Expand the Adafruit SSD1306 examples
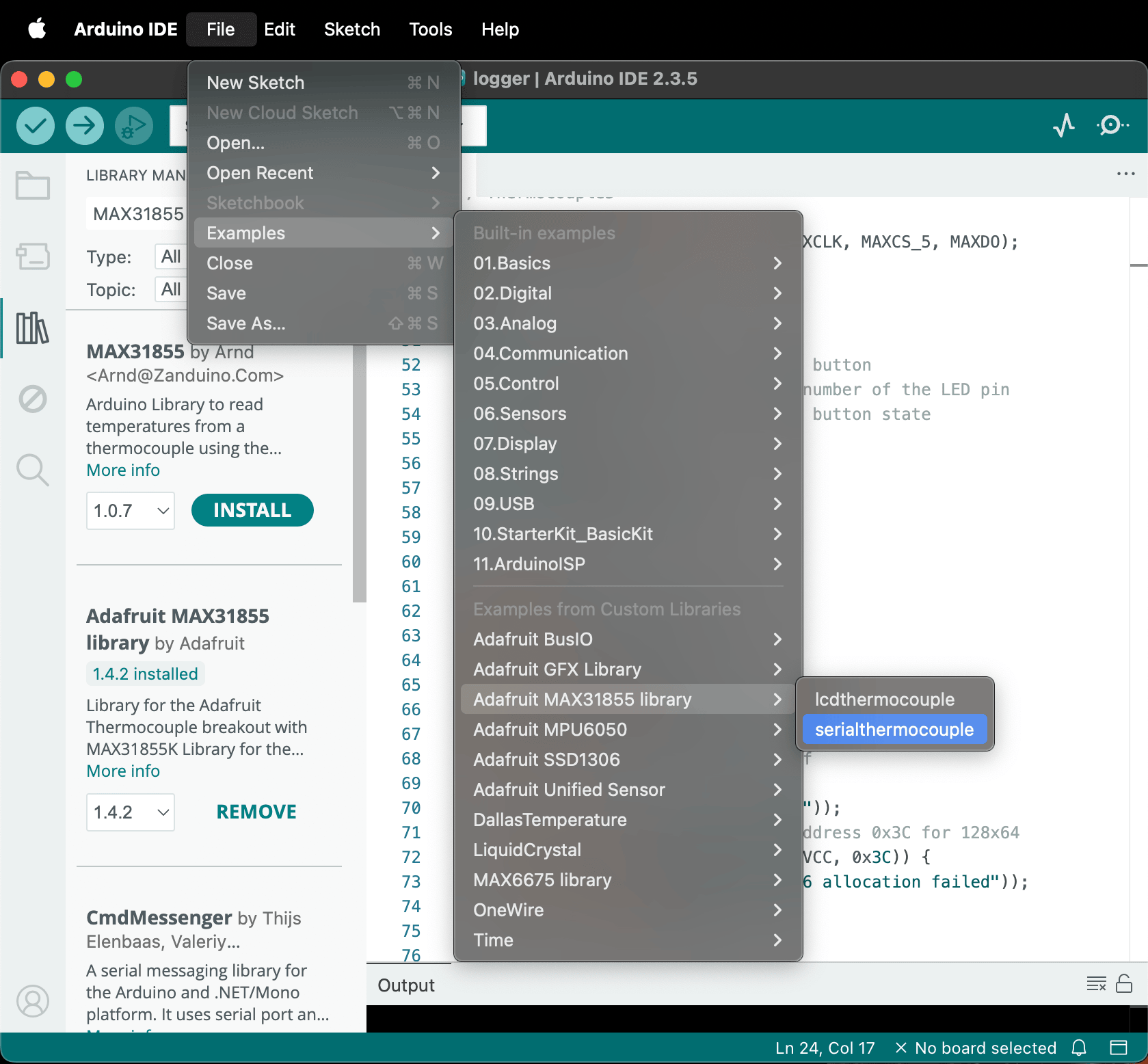Screen dimensions: 1148x1064 628,760
